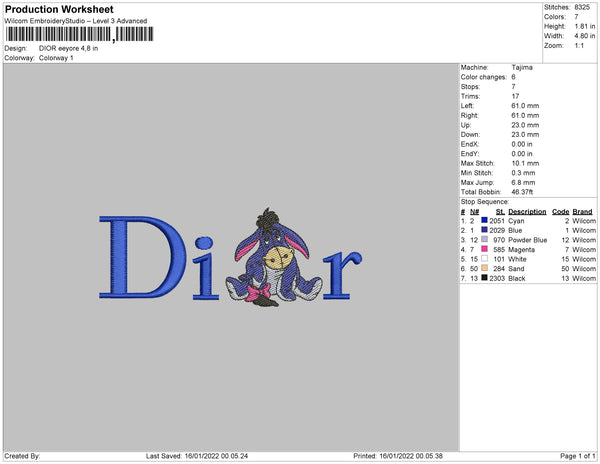Click the Total Bobbin value '46.37ft'
This screenshot has height=464, width=600.
[522, 192]
